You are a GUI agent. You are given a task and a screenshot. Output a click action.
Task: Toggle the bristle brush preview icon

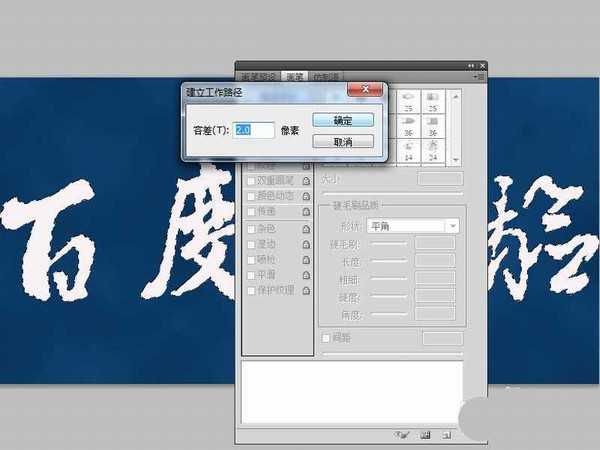point(402,435)
